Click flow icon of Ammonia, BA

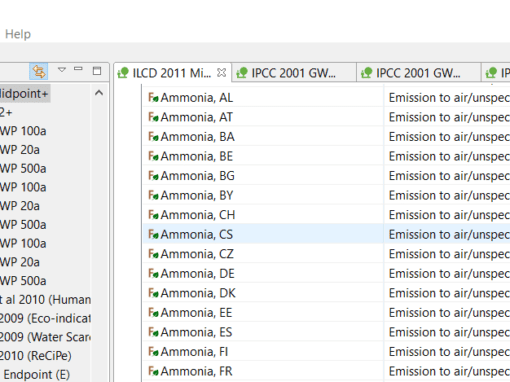153,137
